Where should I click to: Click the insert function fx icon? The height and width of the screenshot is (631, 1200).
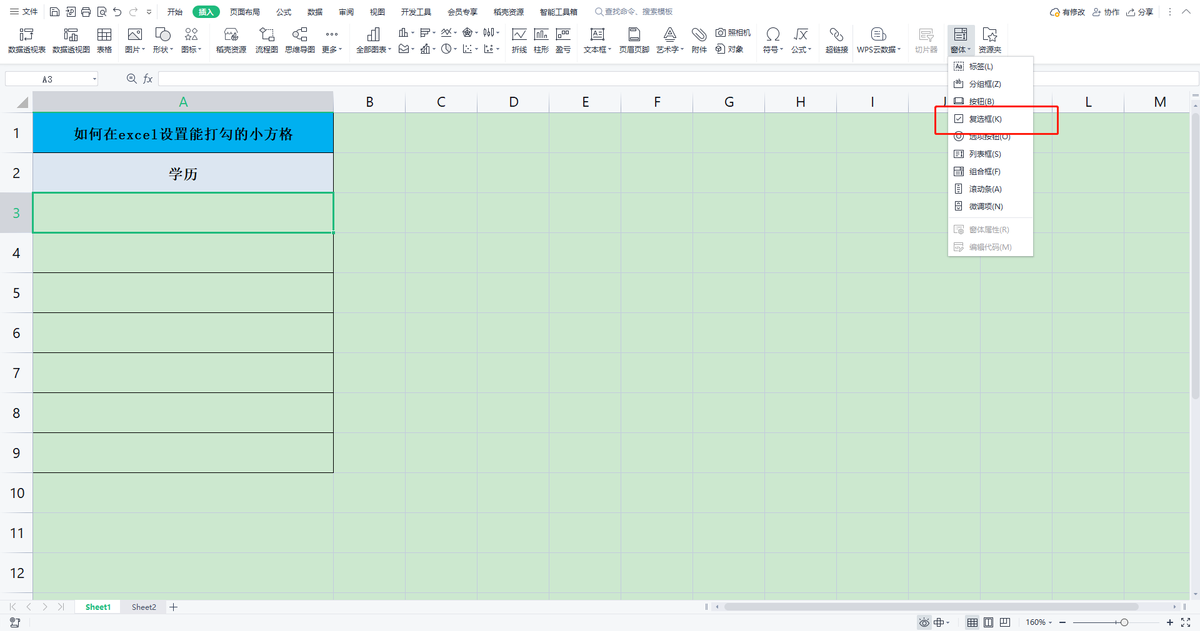[148, 78]
